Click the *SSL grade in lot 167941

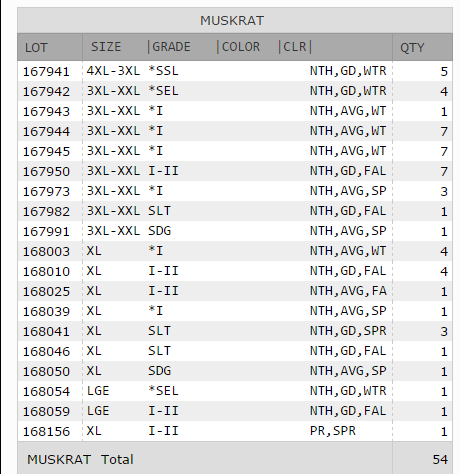click(x=163, y=71)
